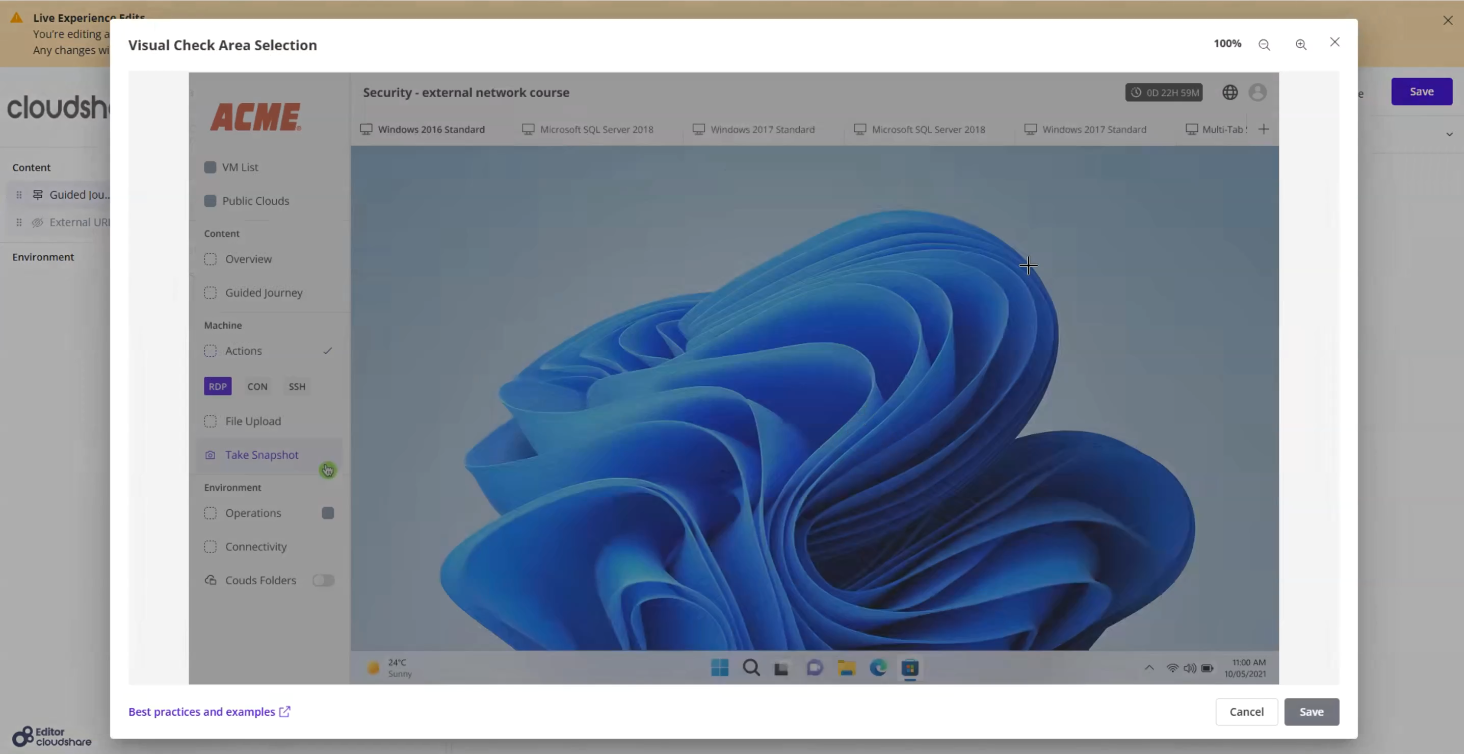Click the 100% zoom level value
Image resolution: width=1464 pixels, height=754 pixels.
tap(1227, 44)
